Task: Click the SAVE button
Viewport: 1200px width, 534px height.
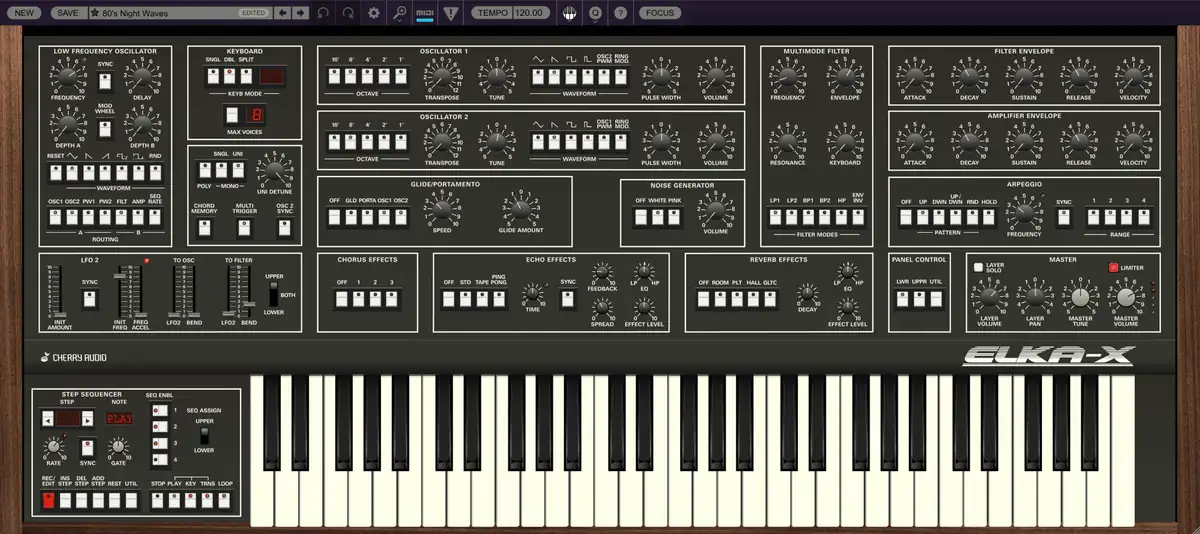Action: click(67, 13)
